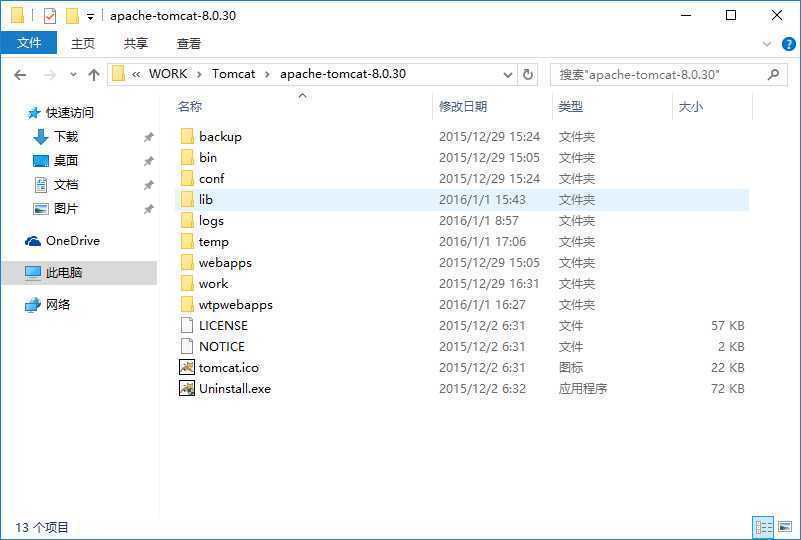Unpin 桌面 using its pin icon
Image resolution: width=801 pixels, height=540 pixels.
coord(149,161)
